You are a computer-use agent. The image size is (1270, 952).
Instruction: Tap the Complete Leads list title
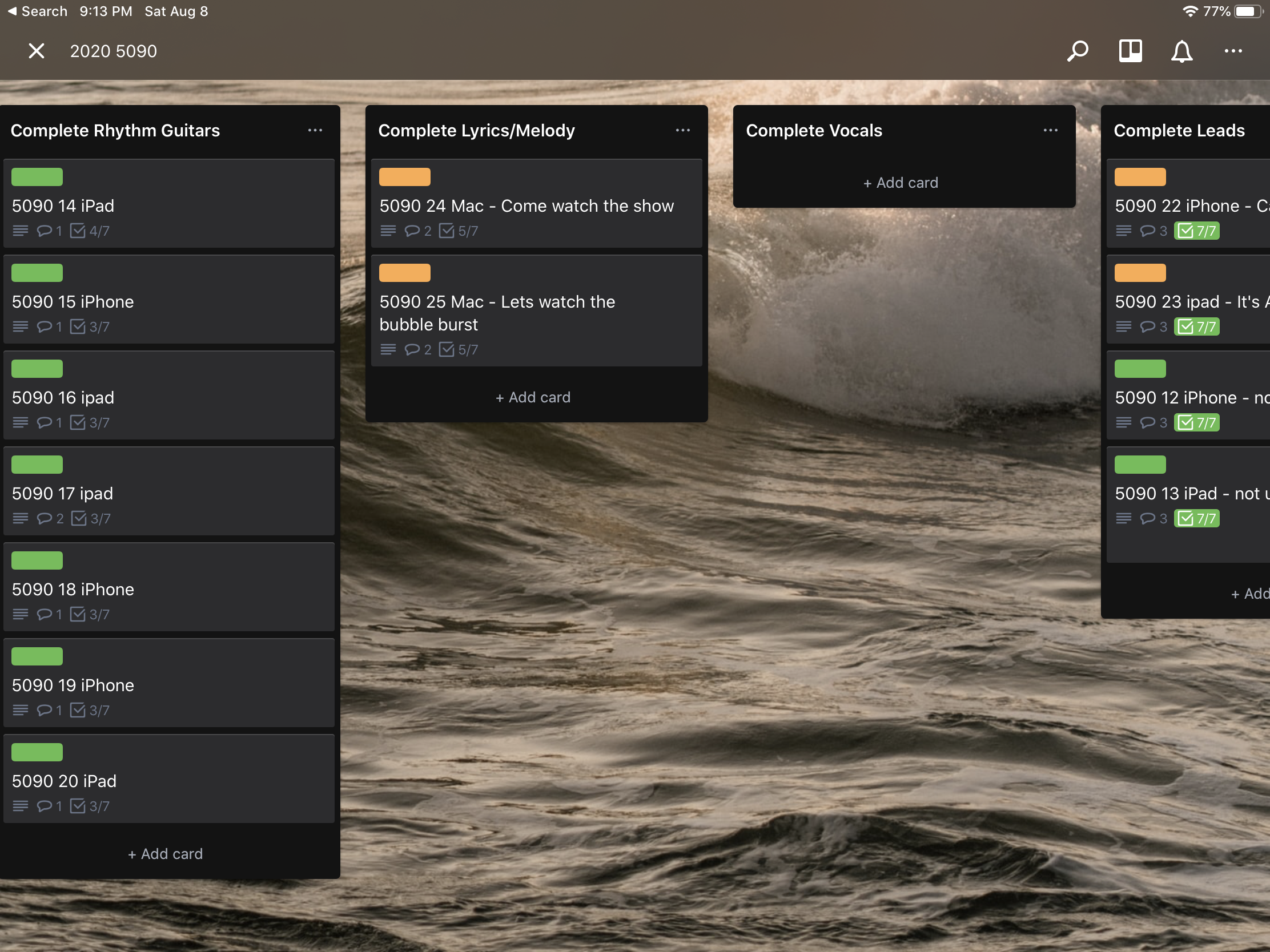(1179, 130)
